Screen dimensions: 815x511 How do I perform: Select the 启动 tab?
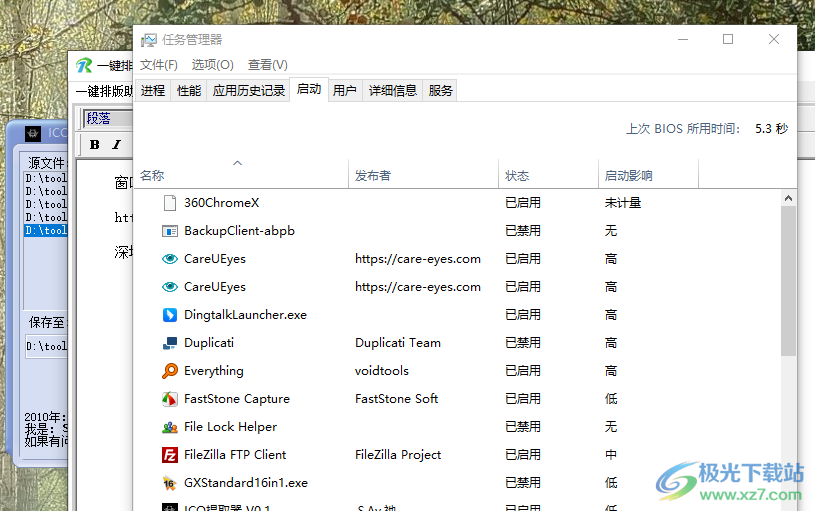point(309,89)
